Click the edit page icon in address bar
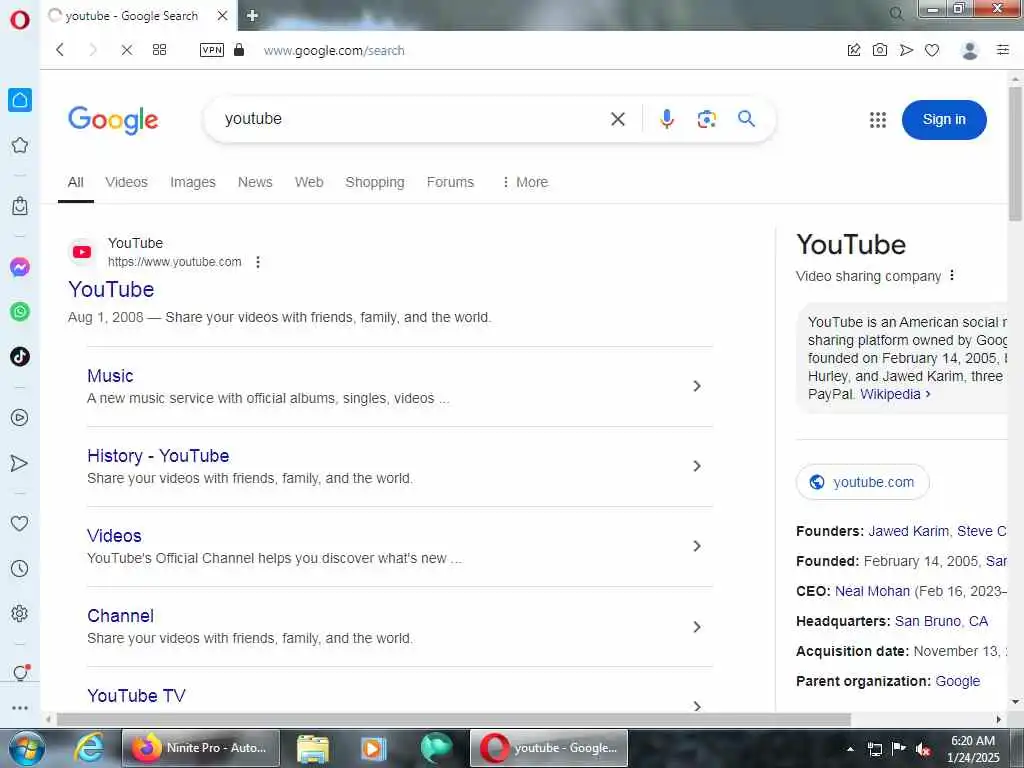1024x768 pixels. pos(854,50)
